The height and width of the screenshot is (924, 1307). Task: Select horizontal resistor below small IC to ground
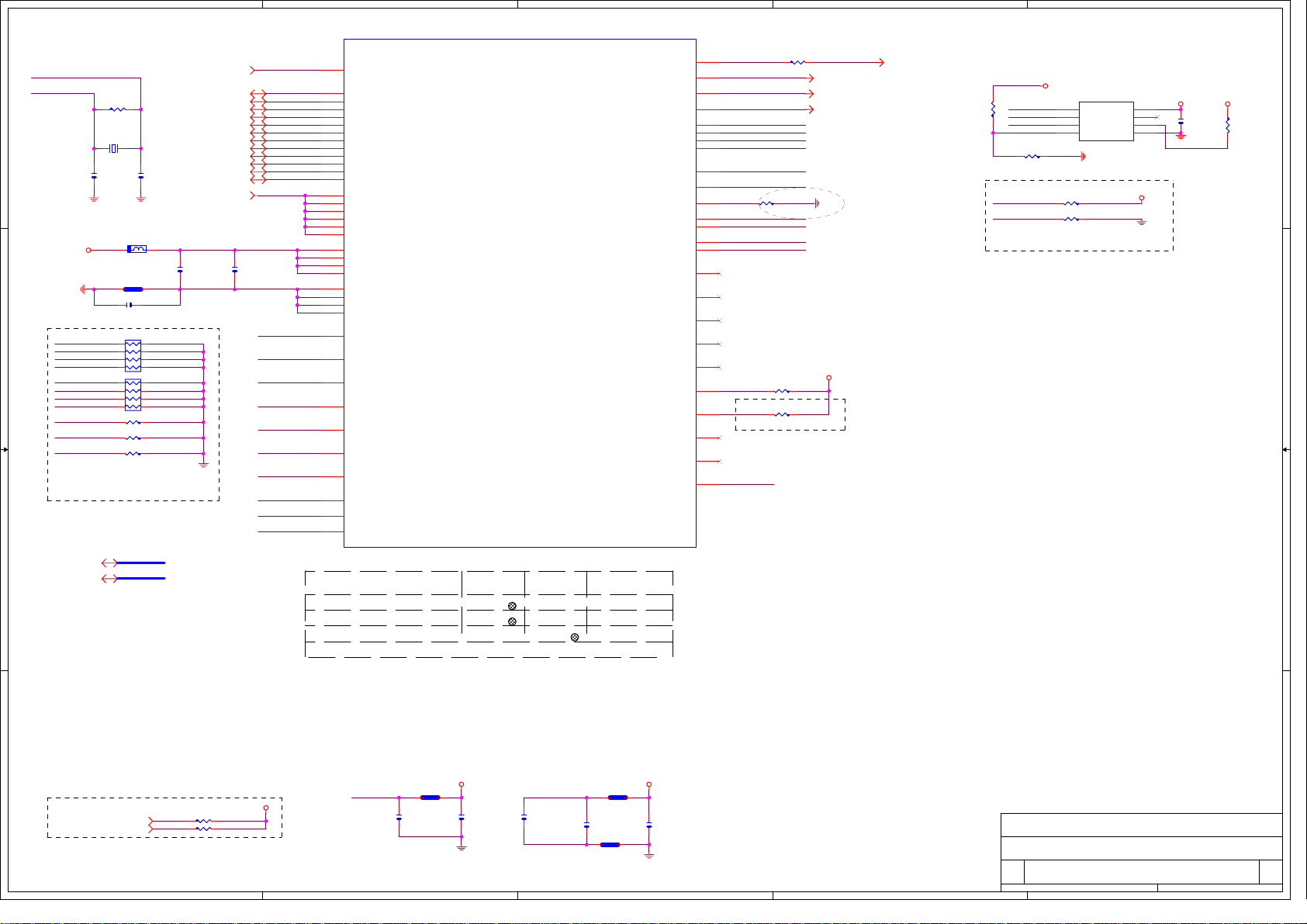[x=1032, y=156]
